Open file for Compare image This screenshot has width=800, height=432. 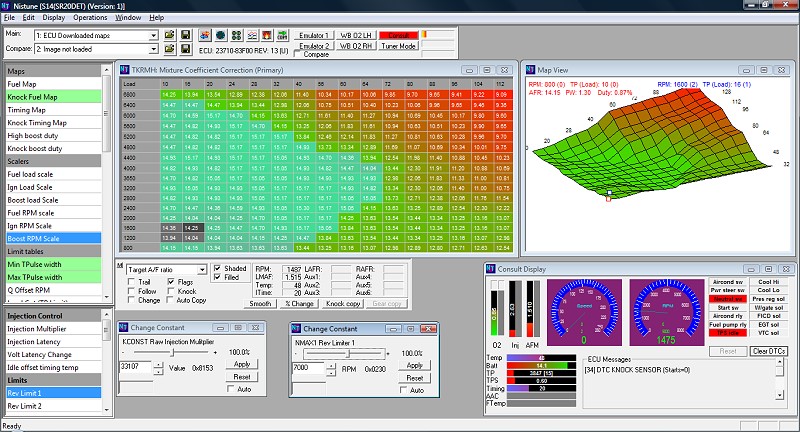point(170,48)
